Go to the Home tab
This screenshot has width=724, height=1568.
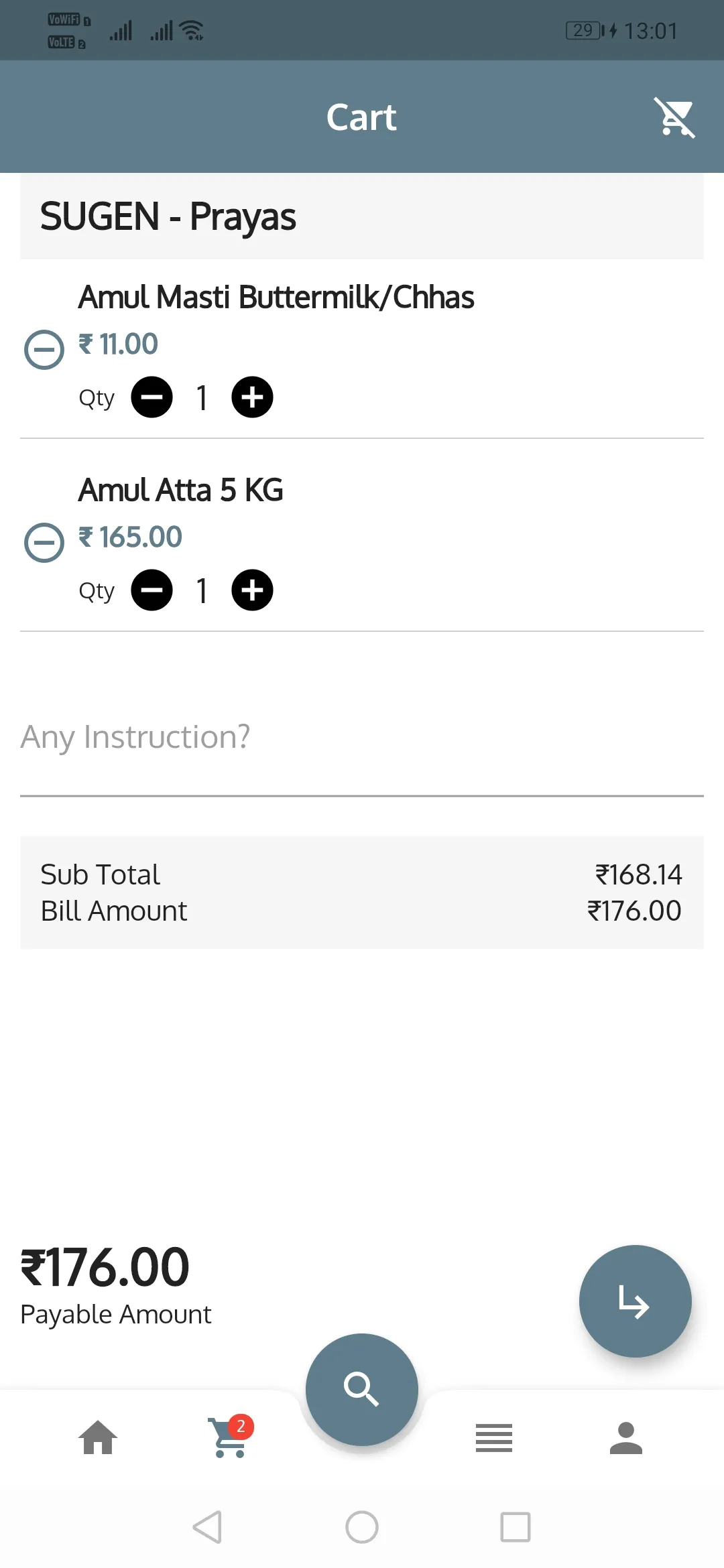click(x=98, y=1438)
